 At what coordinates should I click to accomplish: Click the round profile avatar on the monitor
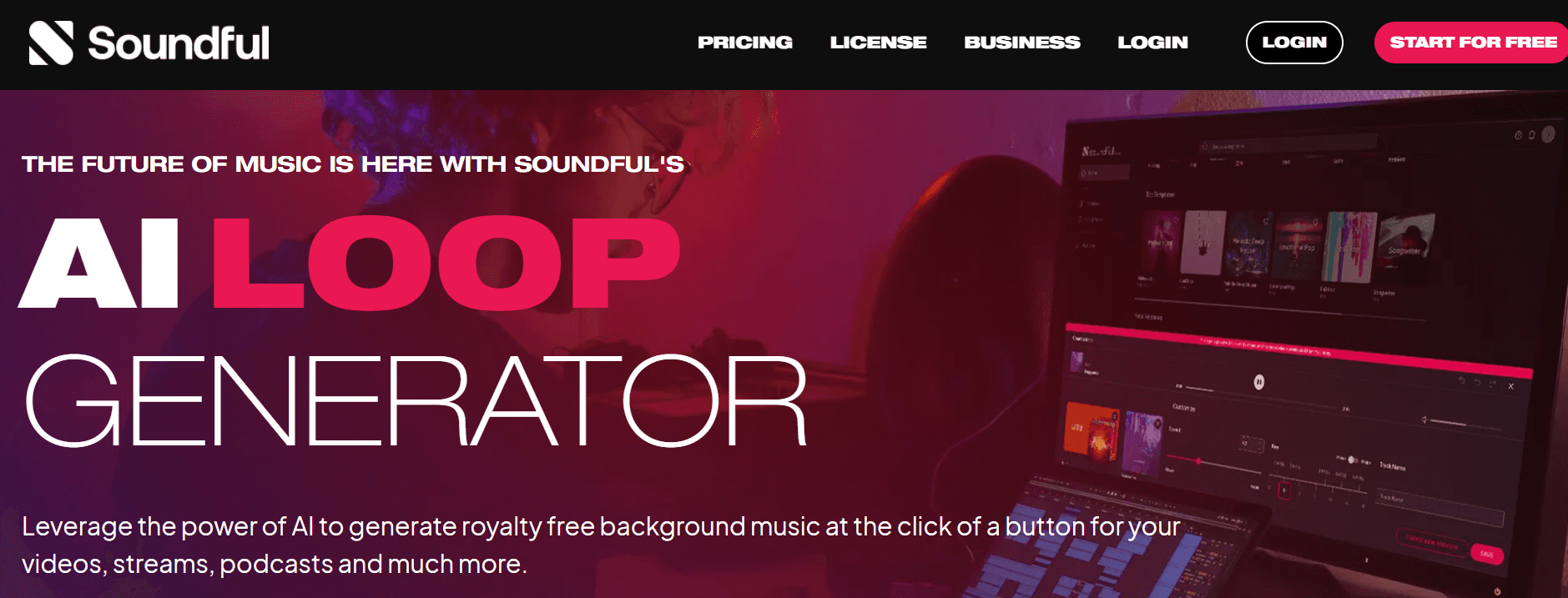pos(1548,134)
